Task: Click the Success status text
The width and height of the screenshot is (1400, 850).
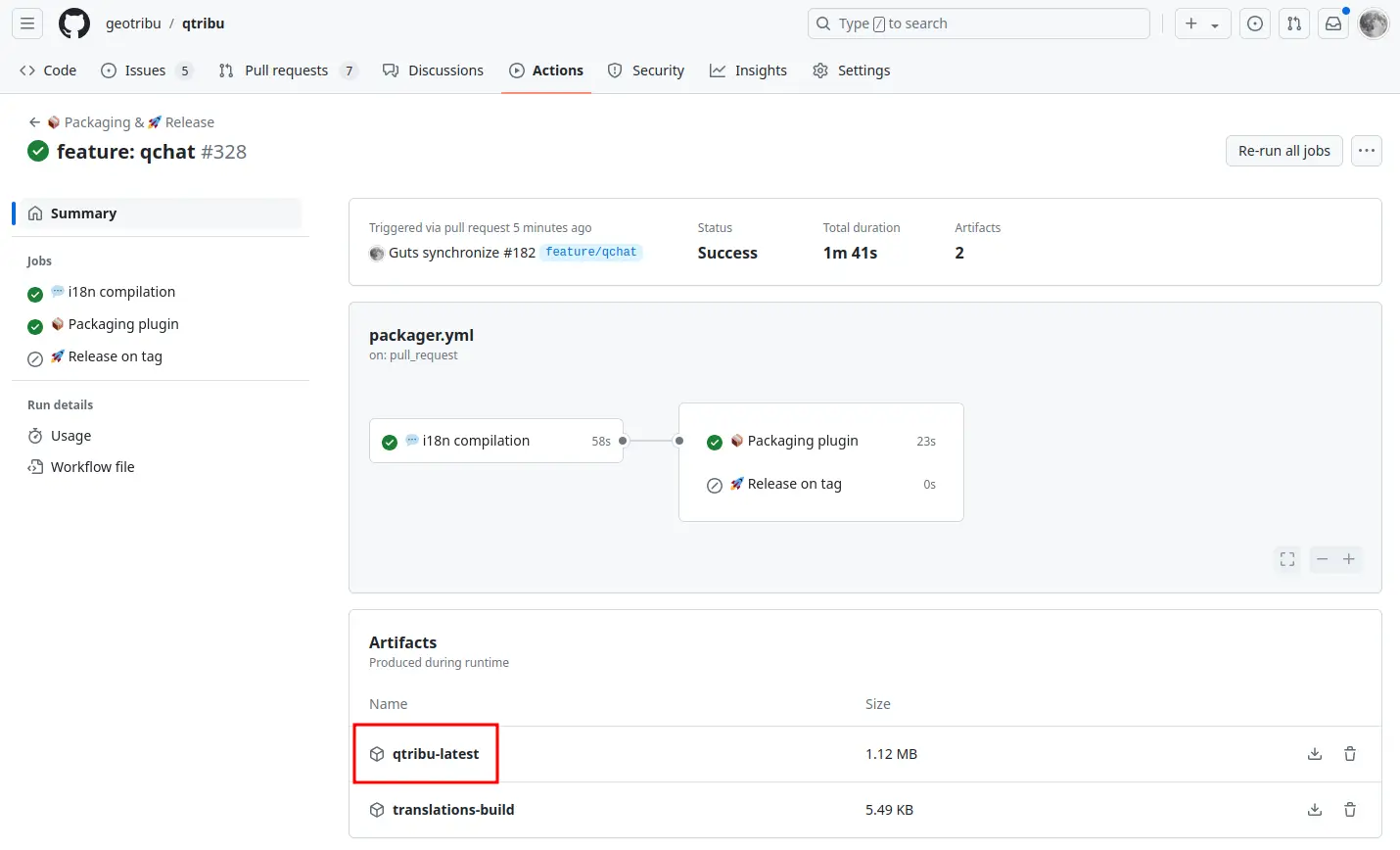Action: pyautogui.click(x=727, y=253)
